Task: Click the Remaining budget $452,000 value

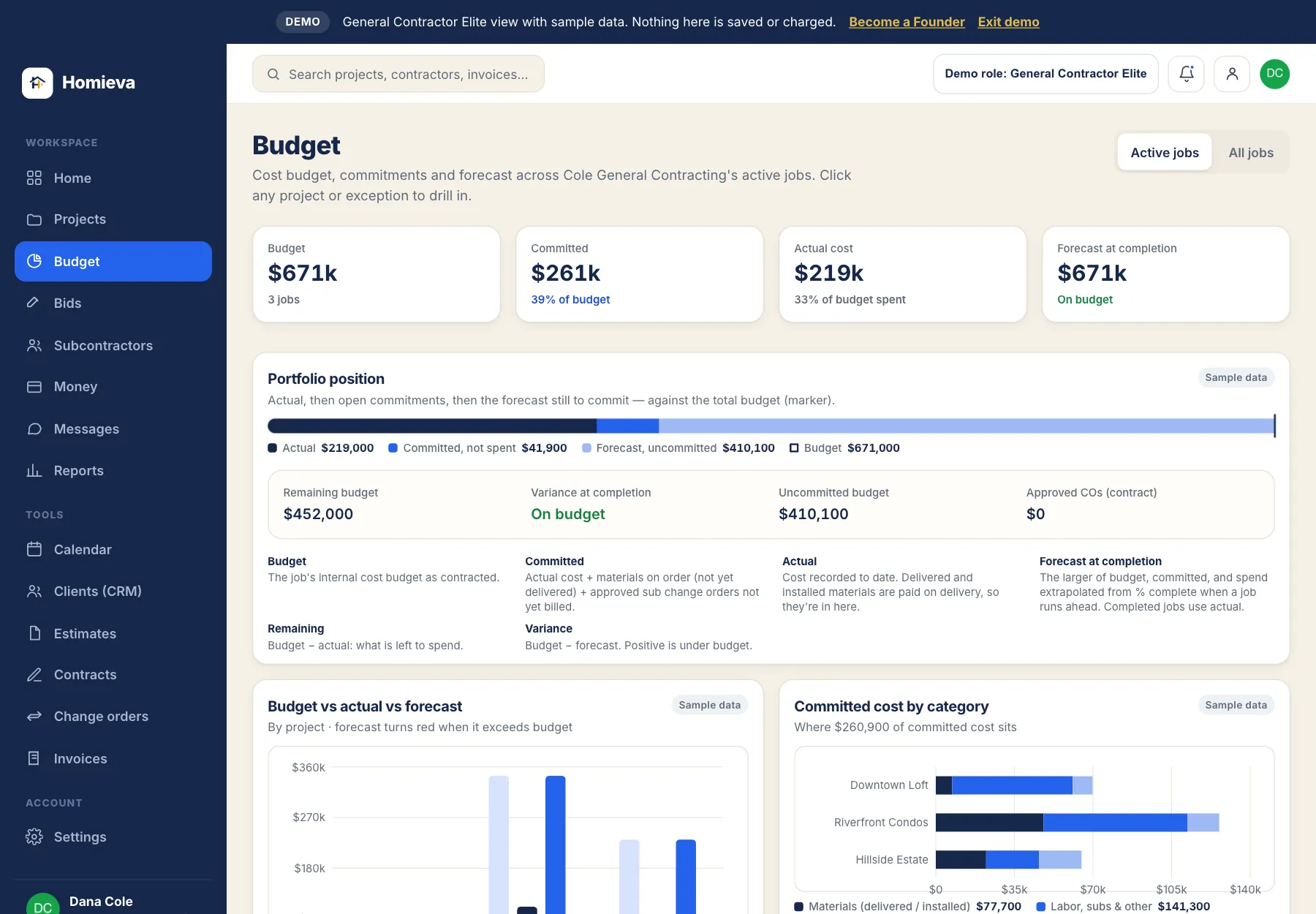Action: point(318,514)
